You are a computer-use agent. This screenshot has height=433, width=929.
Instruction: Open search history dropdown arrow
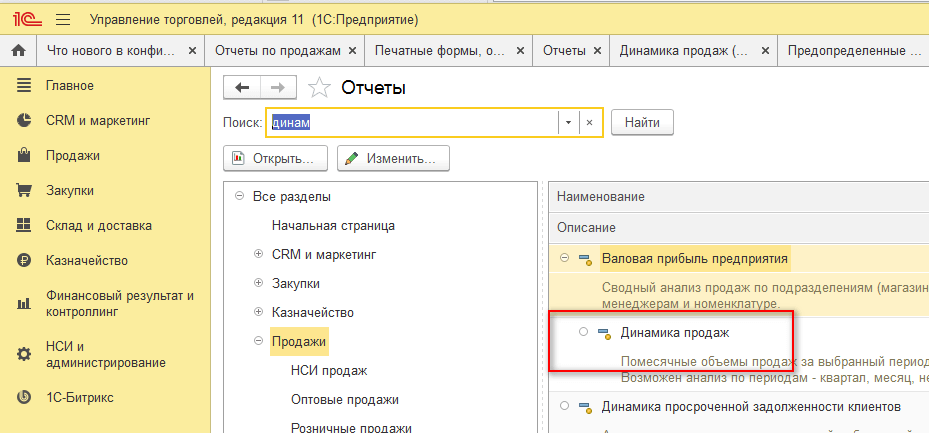568,122
